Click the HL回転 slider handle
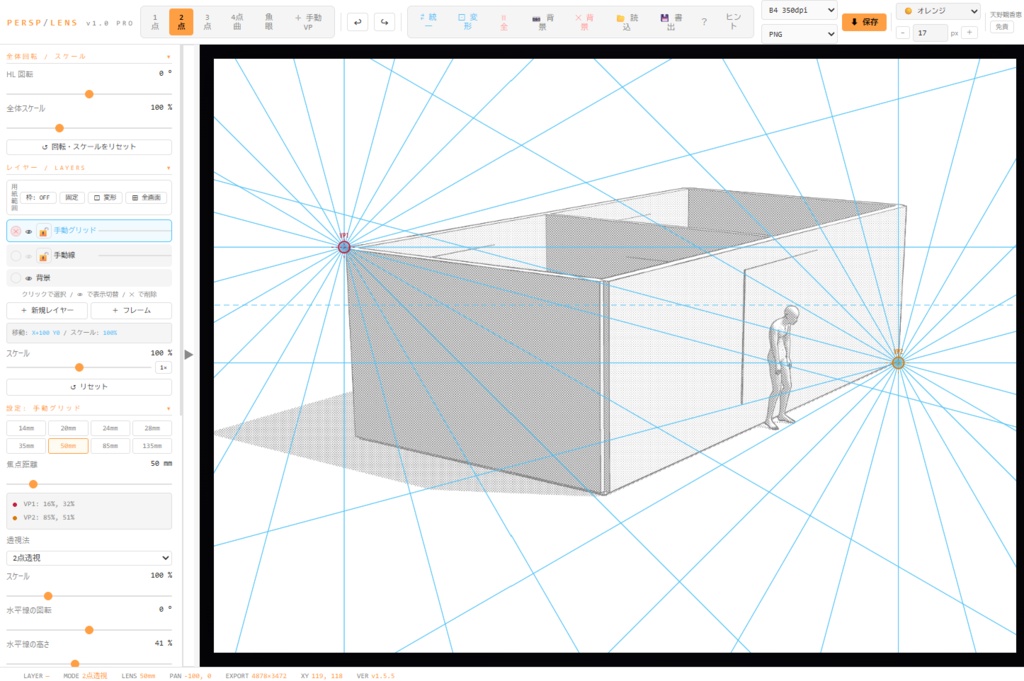 click(x=89, y=95)
